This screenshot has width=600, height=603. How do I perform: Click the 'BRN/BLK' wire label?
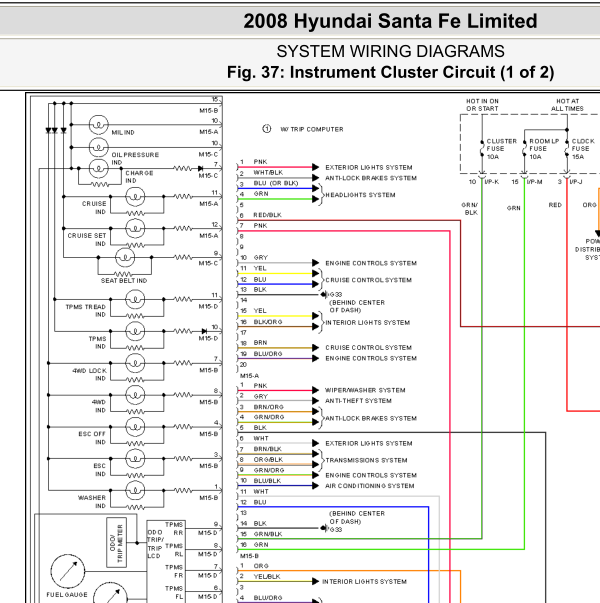[267, 449]
